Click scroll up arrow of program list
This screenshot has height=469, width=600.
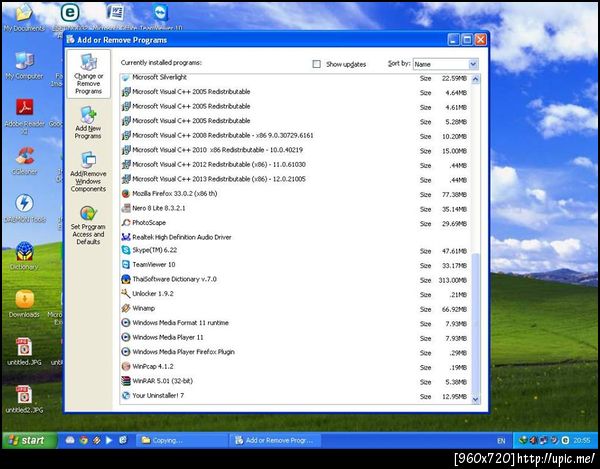coord(476,79)
